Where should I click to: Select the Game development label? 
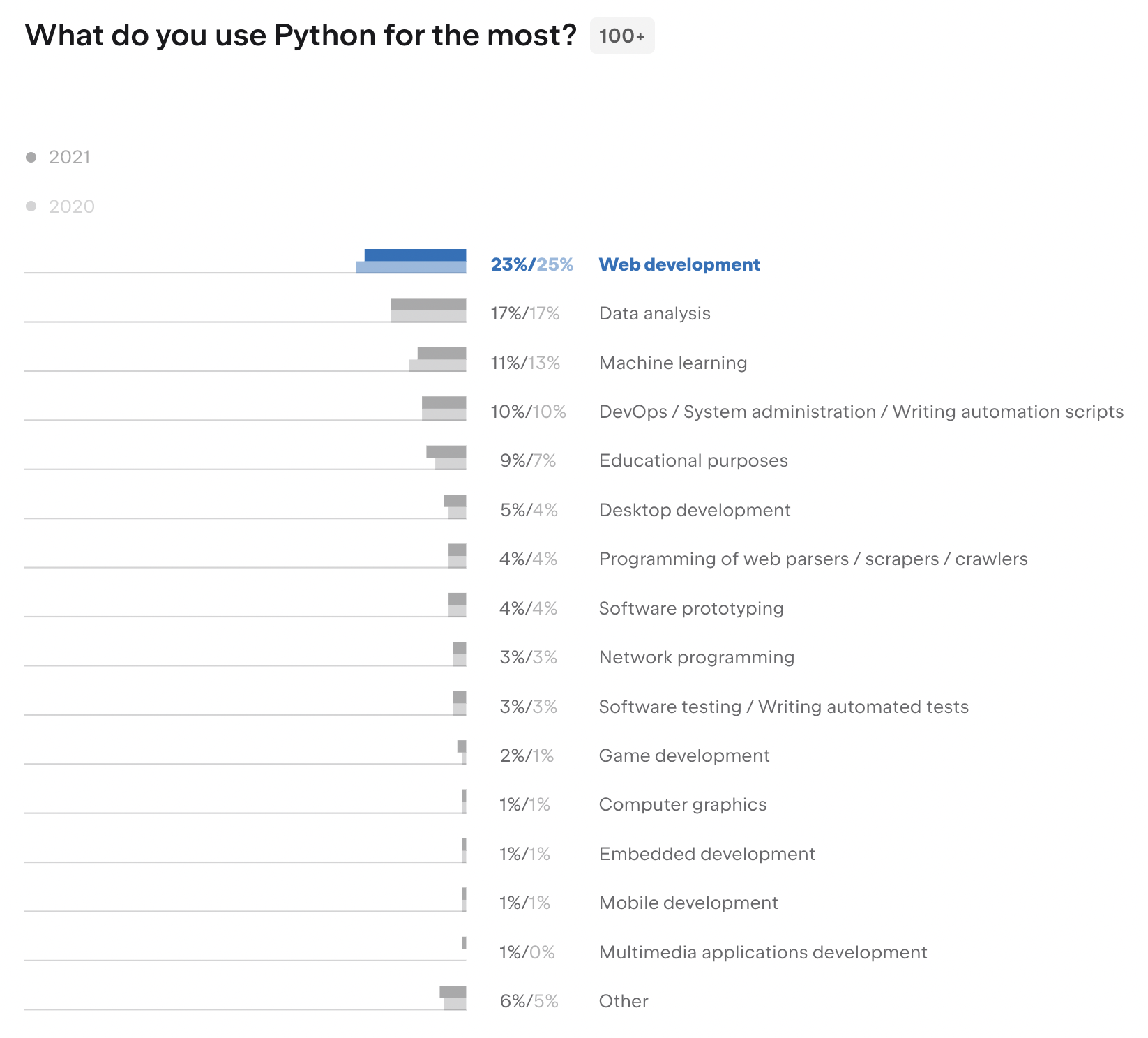point(684,755)
